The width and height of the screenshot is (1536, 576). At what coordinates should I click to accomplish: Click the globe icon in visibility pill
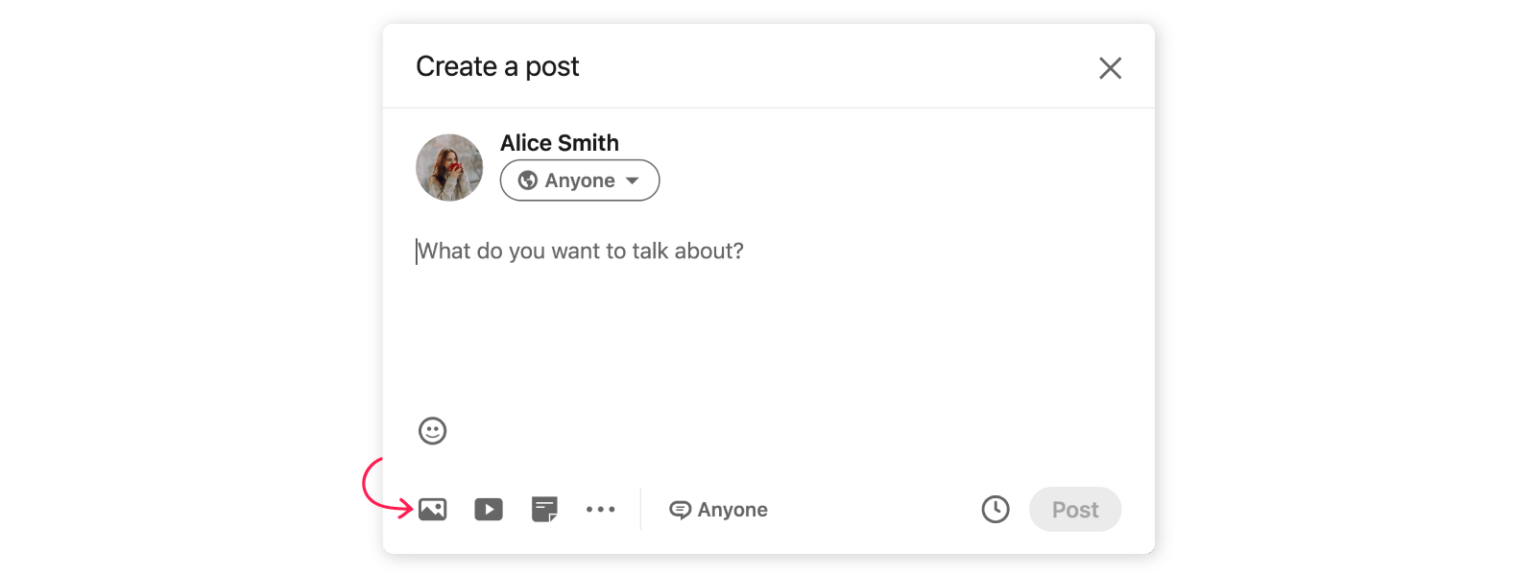528,181
